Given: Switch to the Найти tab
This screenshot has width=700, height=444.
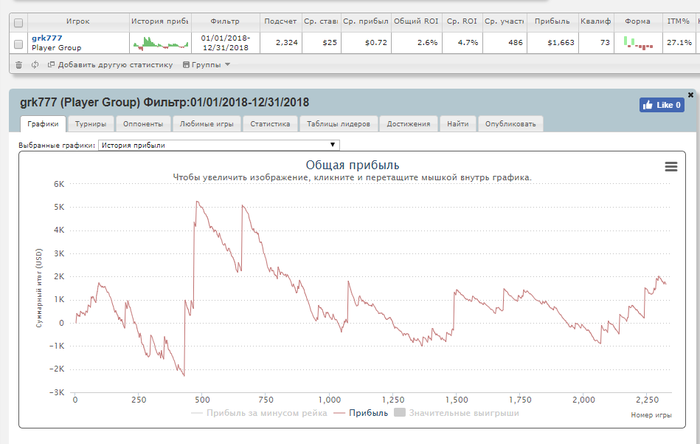Looking at the screenshot, I should point(458,124).
